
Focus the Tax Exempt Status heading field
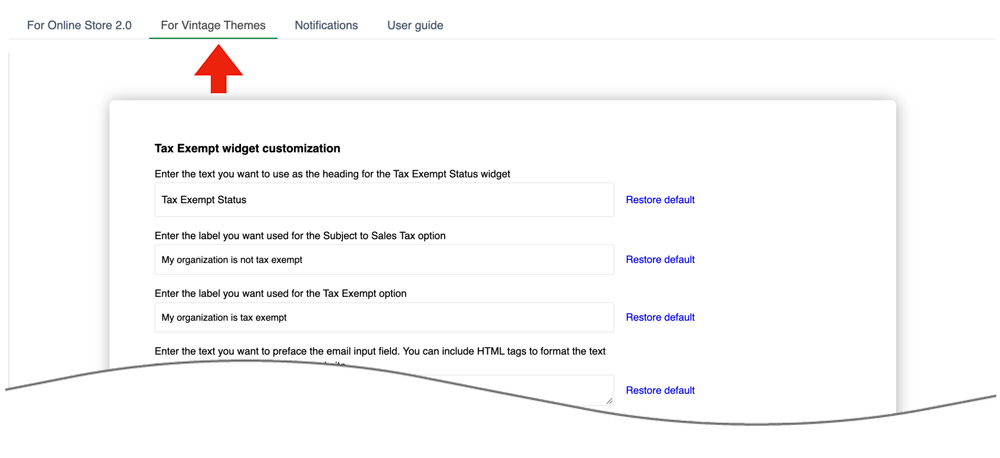(x=384, y=200)
